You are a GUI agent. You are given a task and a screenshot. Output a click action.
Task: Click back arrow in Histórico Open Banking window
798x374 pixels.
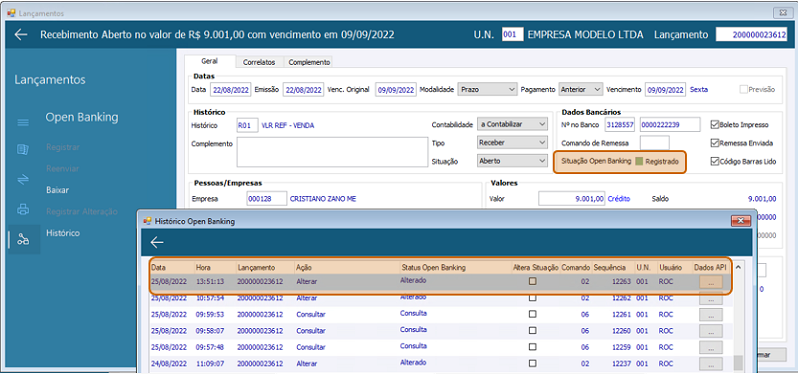click(157, 242)
